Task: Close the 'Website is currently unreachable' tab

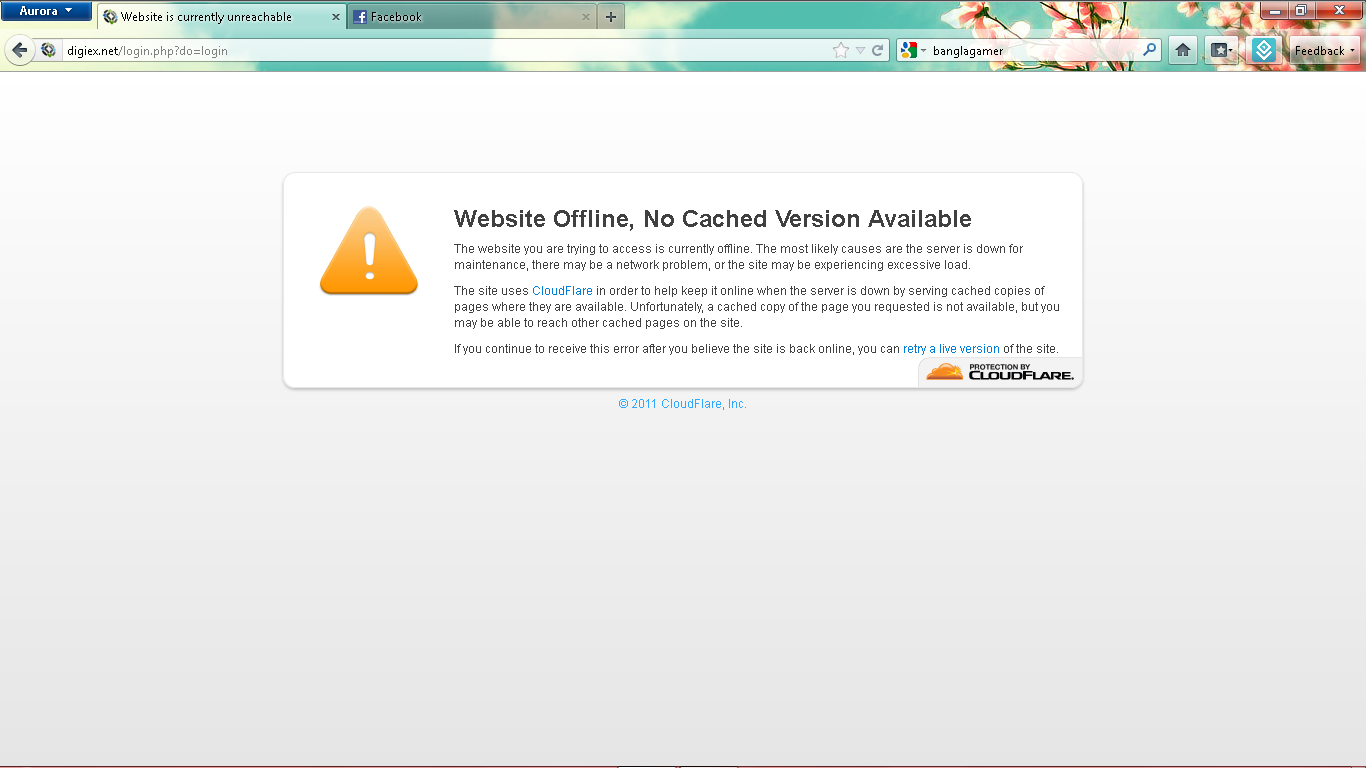Action: 336,17
